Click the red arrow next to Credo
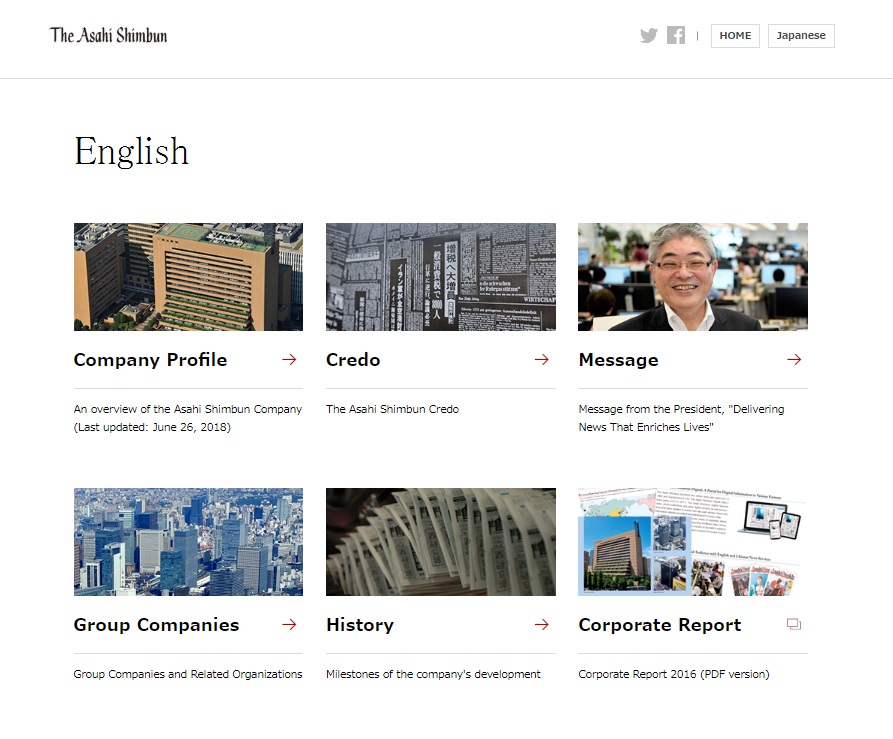Image resolution: width=893 pixels, height=739 pixels. pyautogui.click(x=541, y=360)
